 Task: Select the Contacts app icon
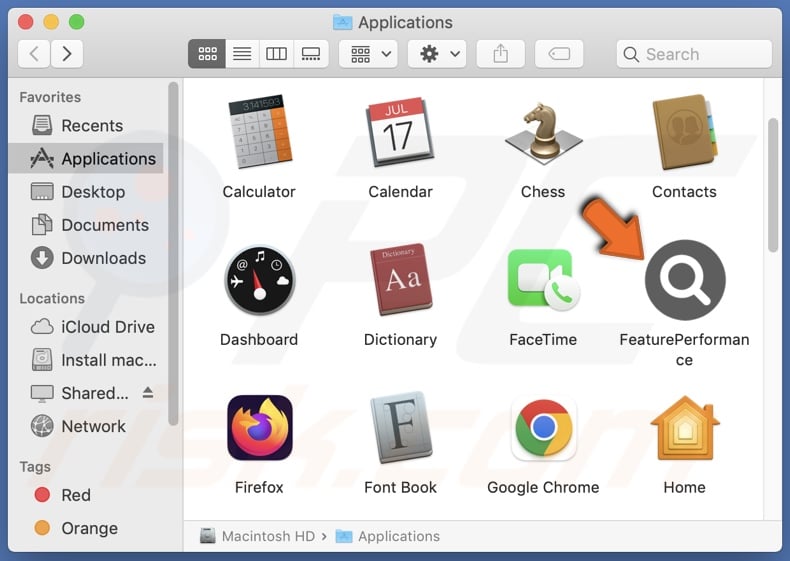click(x=684, y=132)
